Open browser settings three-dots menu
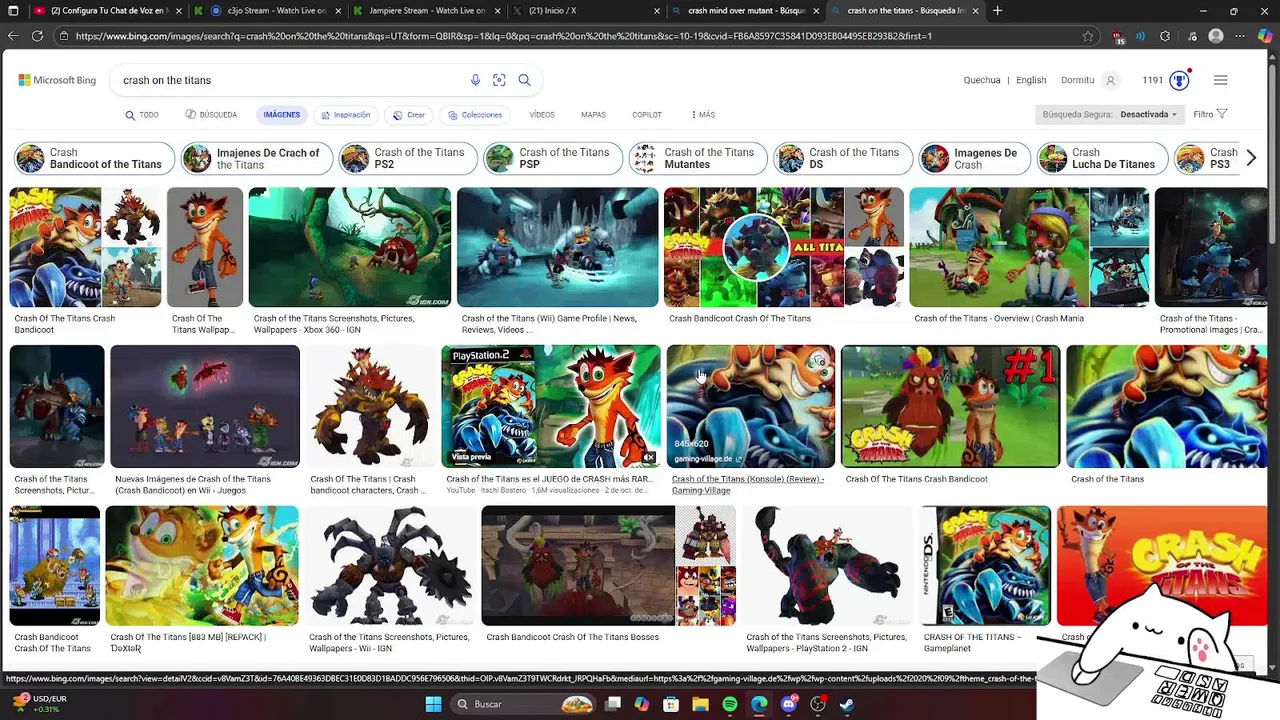The width and height of the screenshot is (1280, 720). click(1241, 36)
